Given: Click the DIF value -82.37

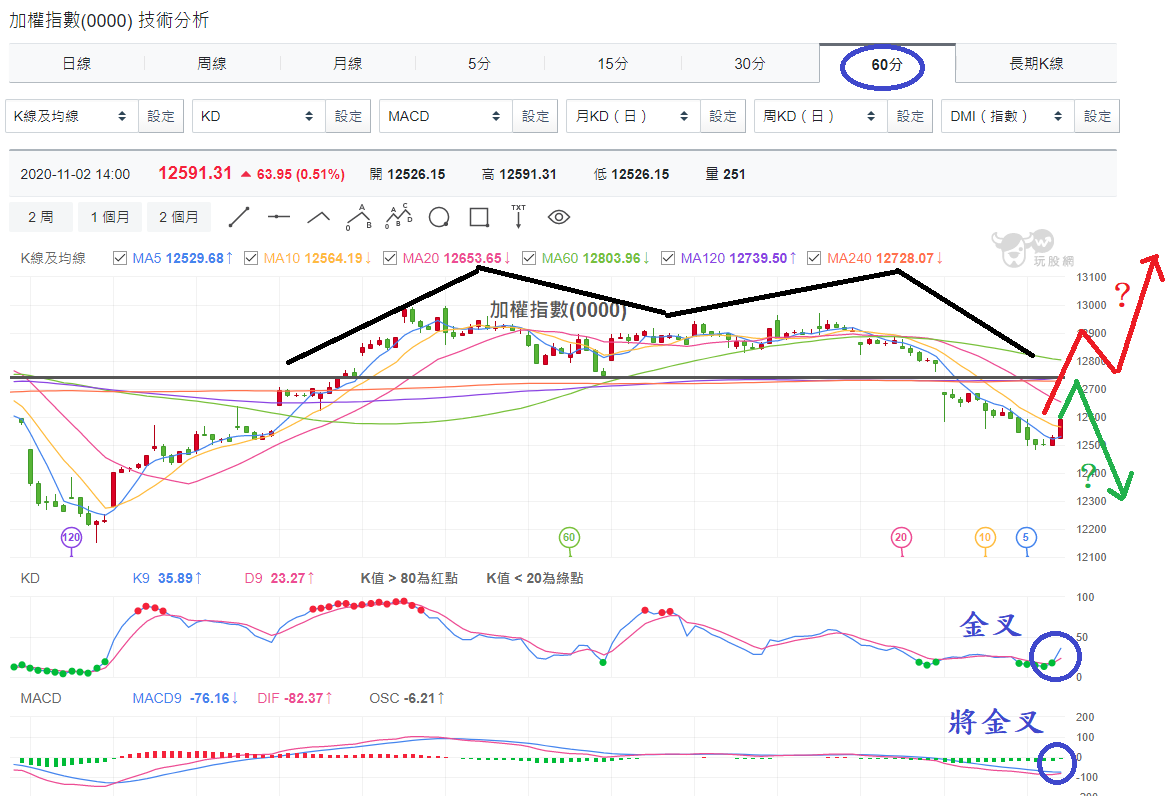Looking at the screenshot, I should (x=303, y=698).
